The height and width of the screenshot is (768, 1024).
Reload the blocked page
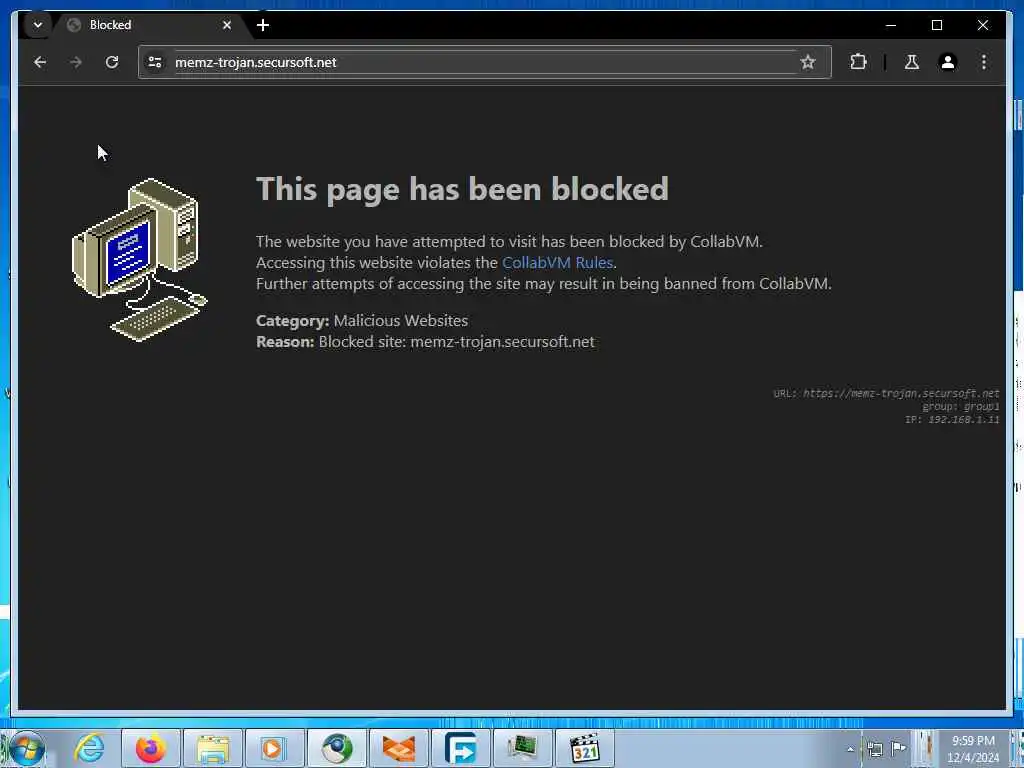point(112,62)
